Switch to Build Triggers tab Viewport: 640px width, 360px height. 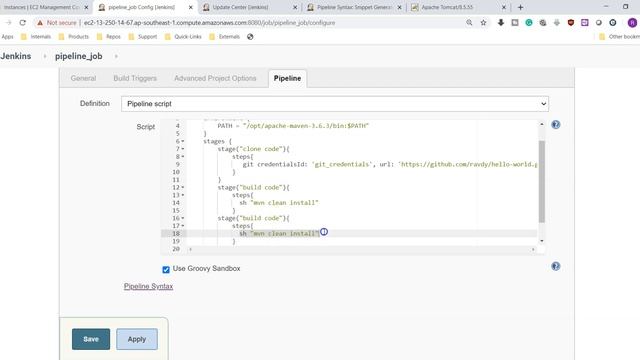tap(135, 78)
